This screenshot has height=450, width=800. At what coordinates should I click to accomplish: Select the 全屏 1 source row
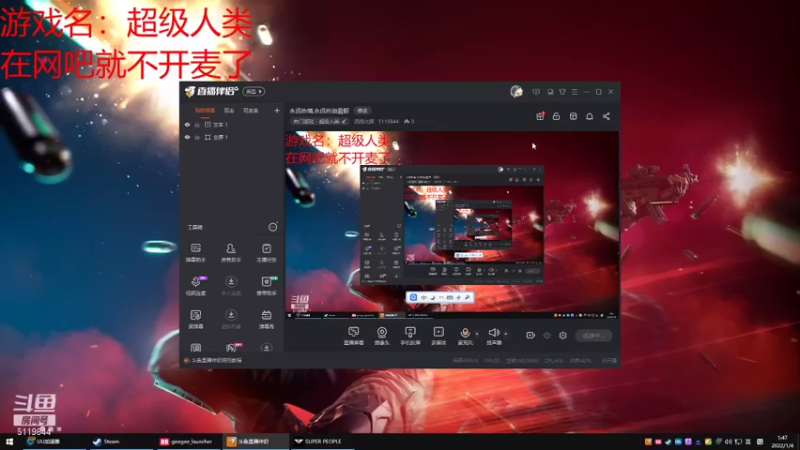232,137
